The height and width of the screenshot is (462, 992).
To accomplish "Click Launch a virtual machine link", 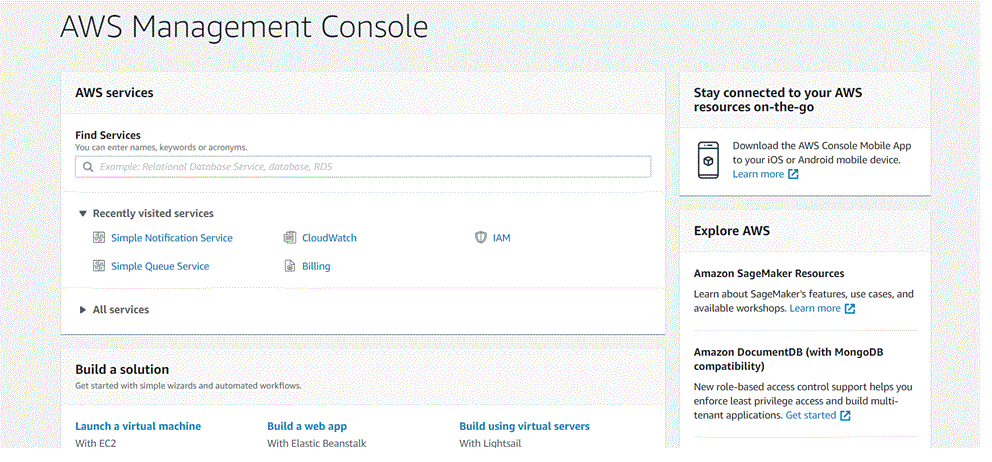I will click(138, 427).
